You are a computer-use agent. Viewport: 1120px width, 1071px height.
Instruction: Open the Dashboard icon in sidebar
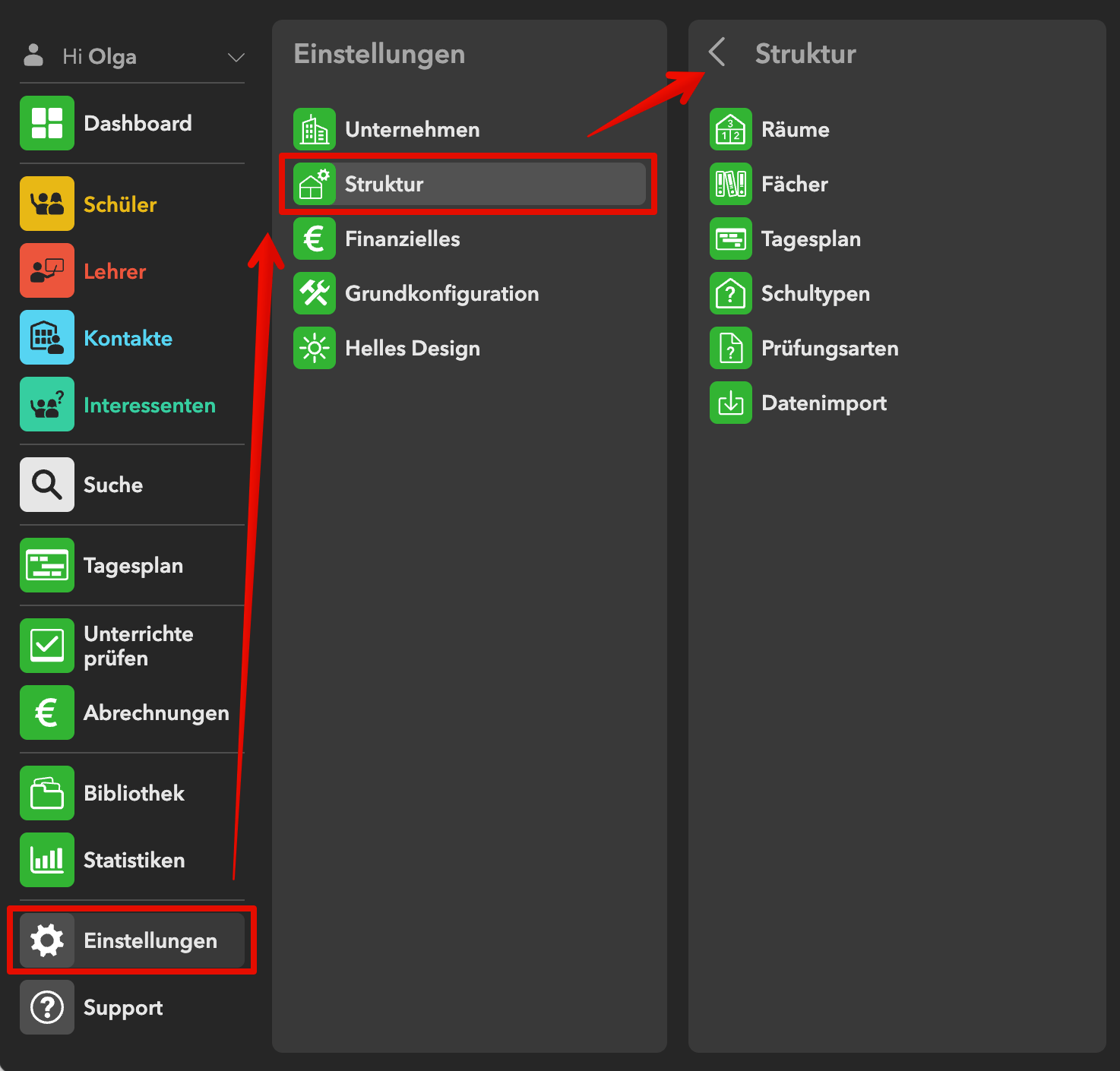click(x=47, y=123)
